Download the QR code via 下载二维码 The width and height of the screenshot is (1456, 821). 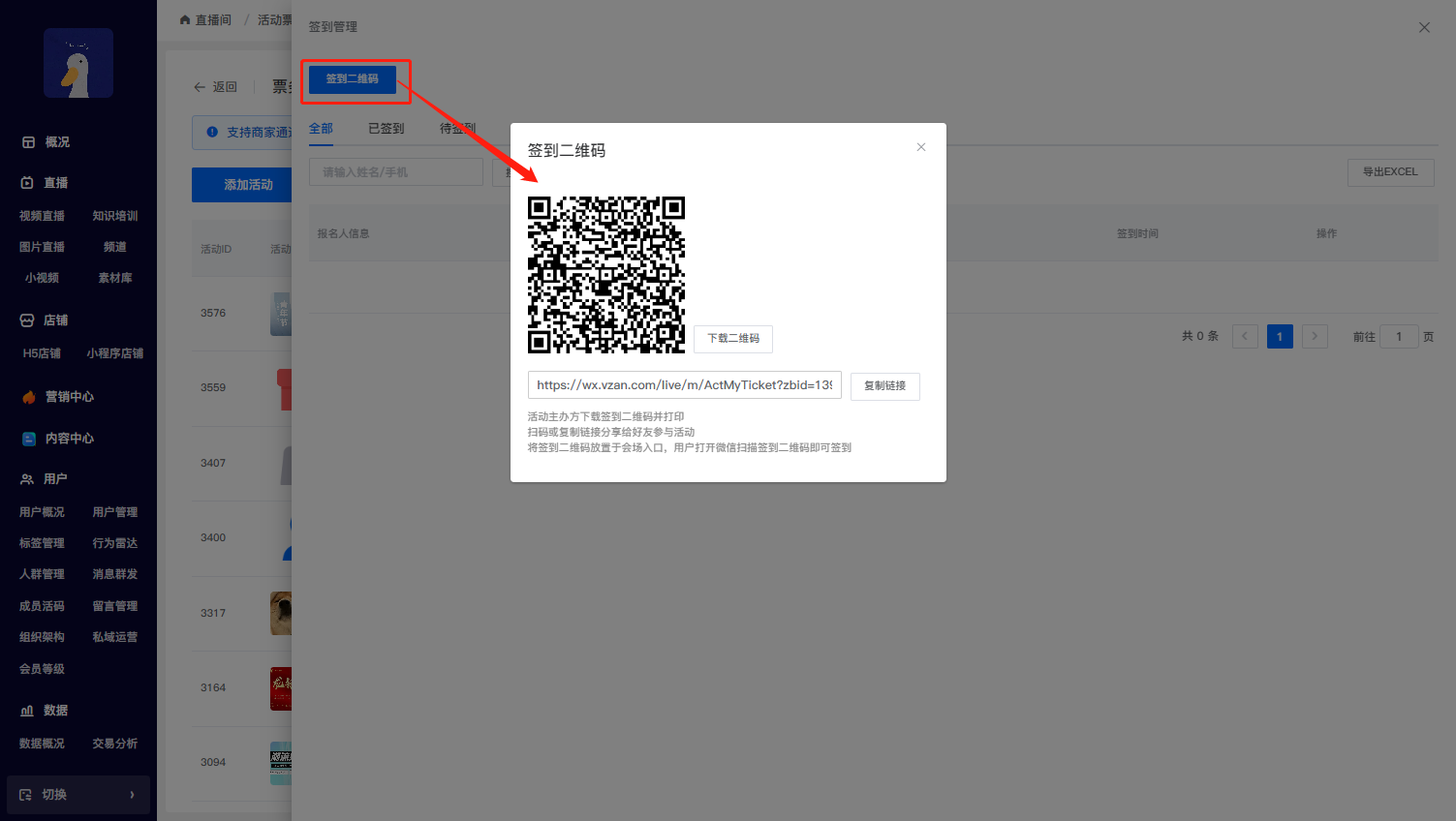tap(733, 338)
